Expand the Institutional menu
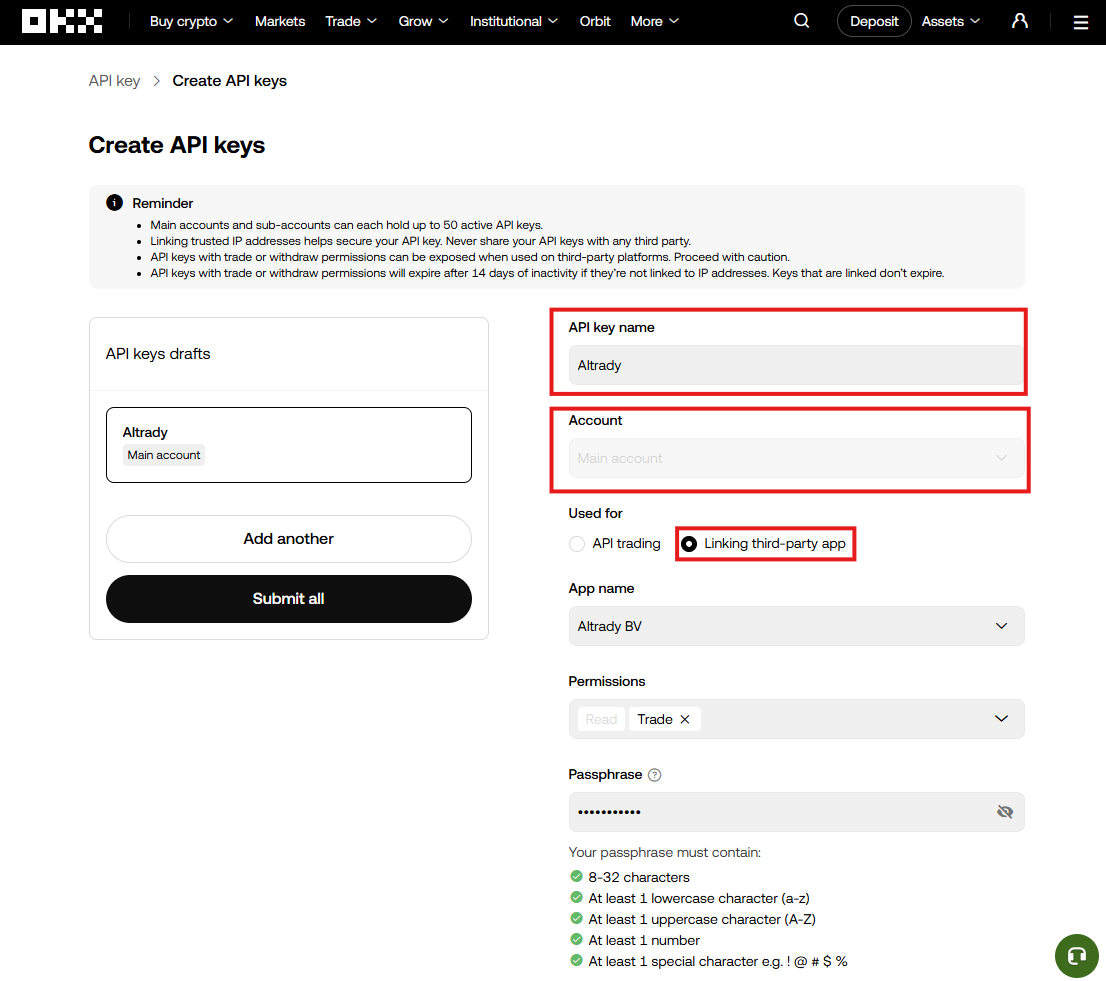 (x=514, y=21)
